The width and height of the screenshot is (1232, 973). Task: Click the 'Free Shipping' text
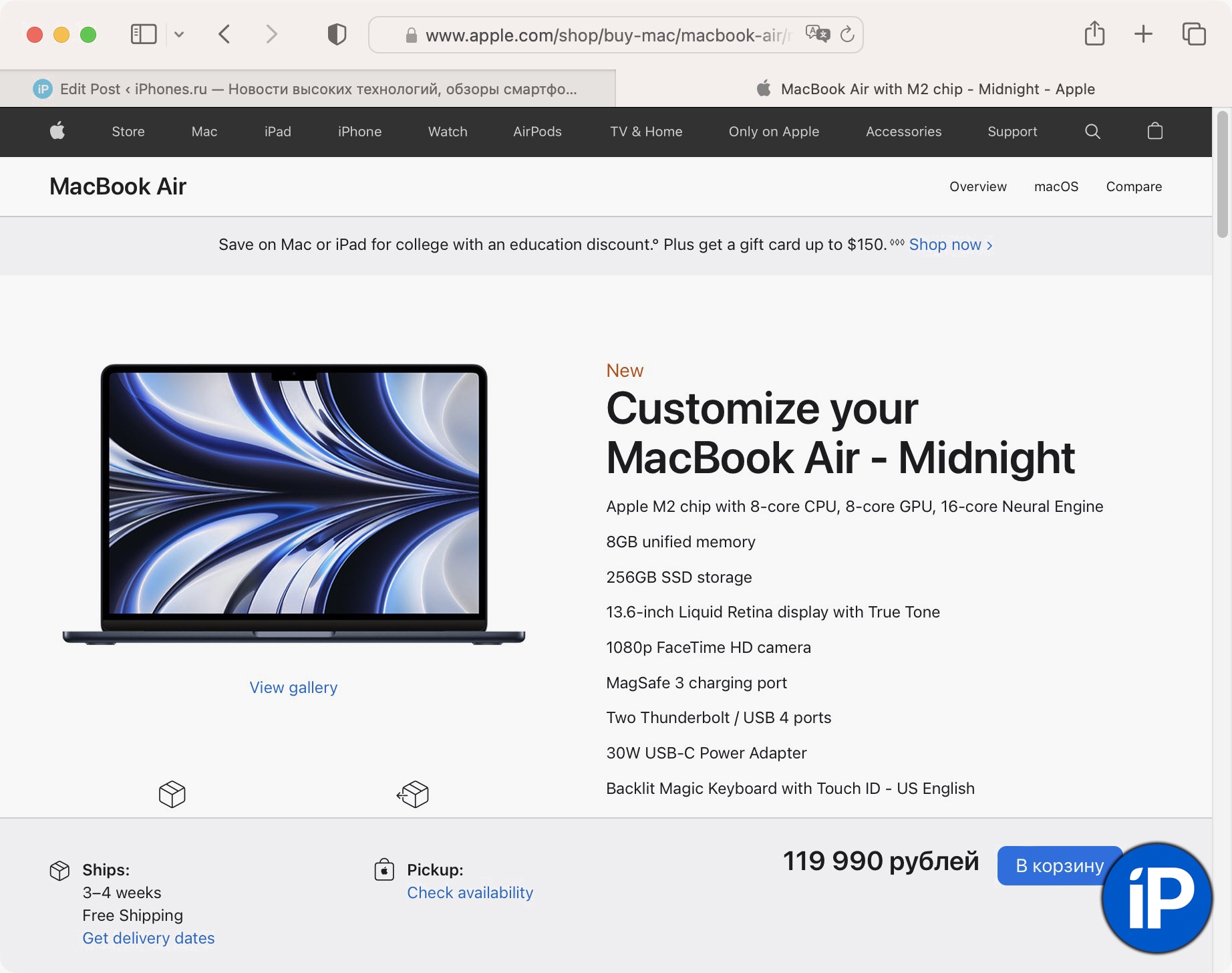(132, 916)
